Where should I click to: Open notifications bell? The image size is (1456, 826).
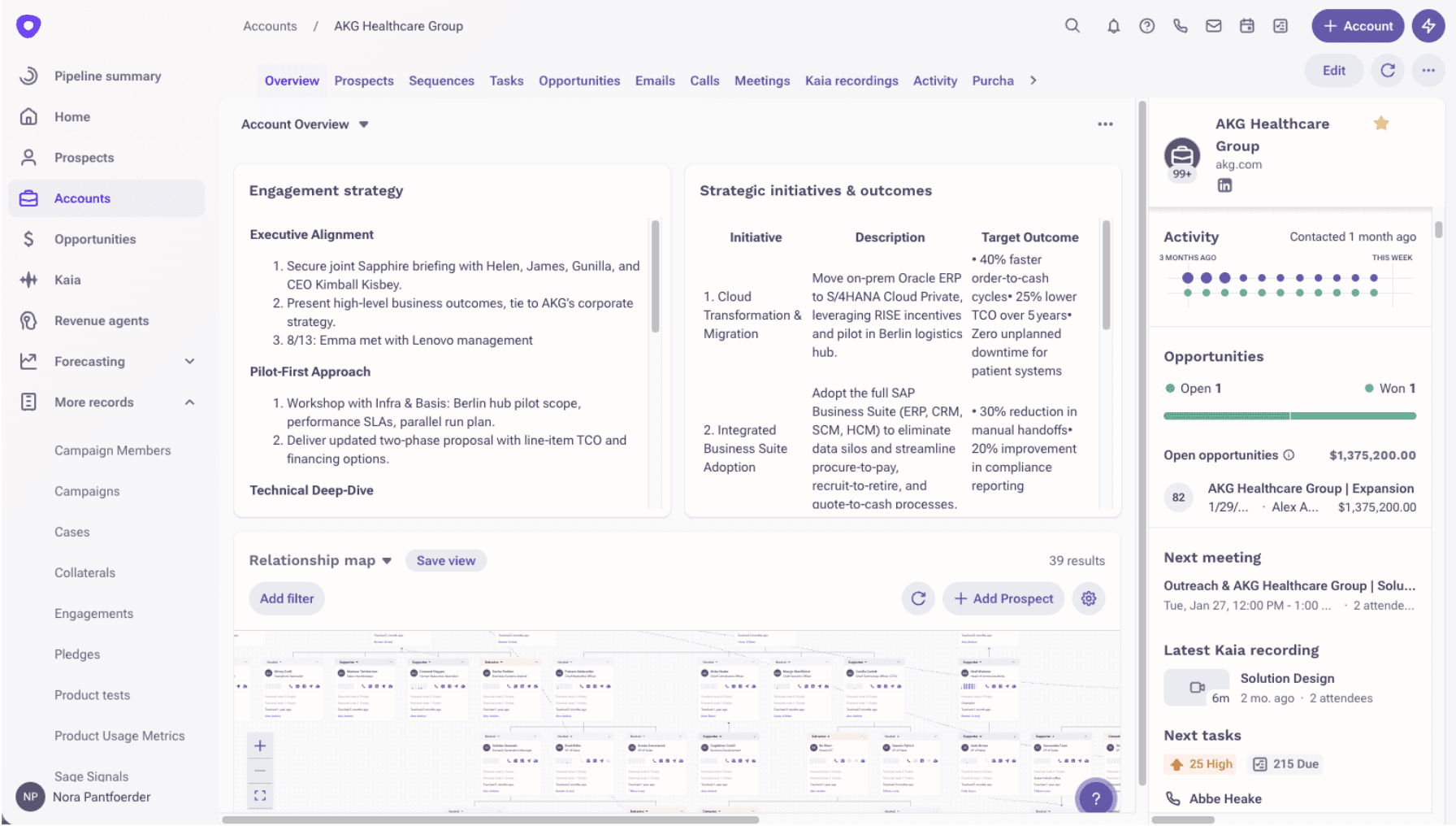tap(1114, 25)
